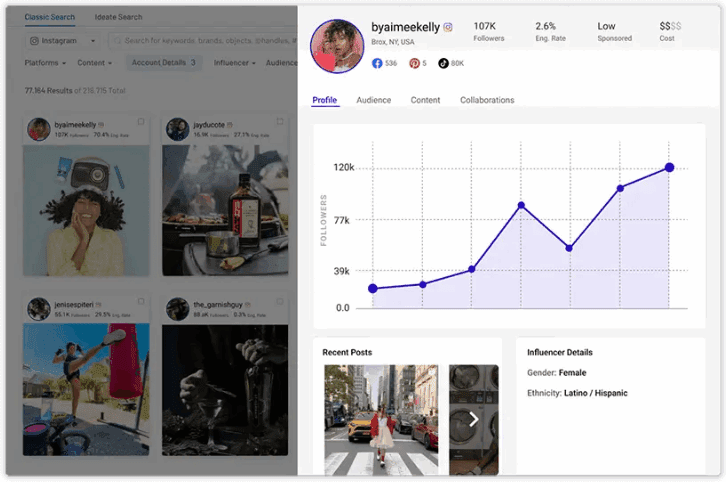The width and height of the screenshot is (726, 482).
Task: Tick the checkbox on jayducote's card
Action: [x=280, y=122]
